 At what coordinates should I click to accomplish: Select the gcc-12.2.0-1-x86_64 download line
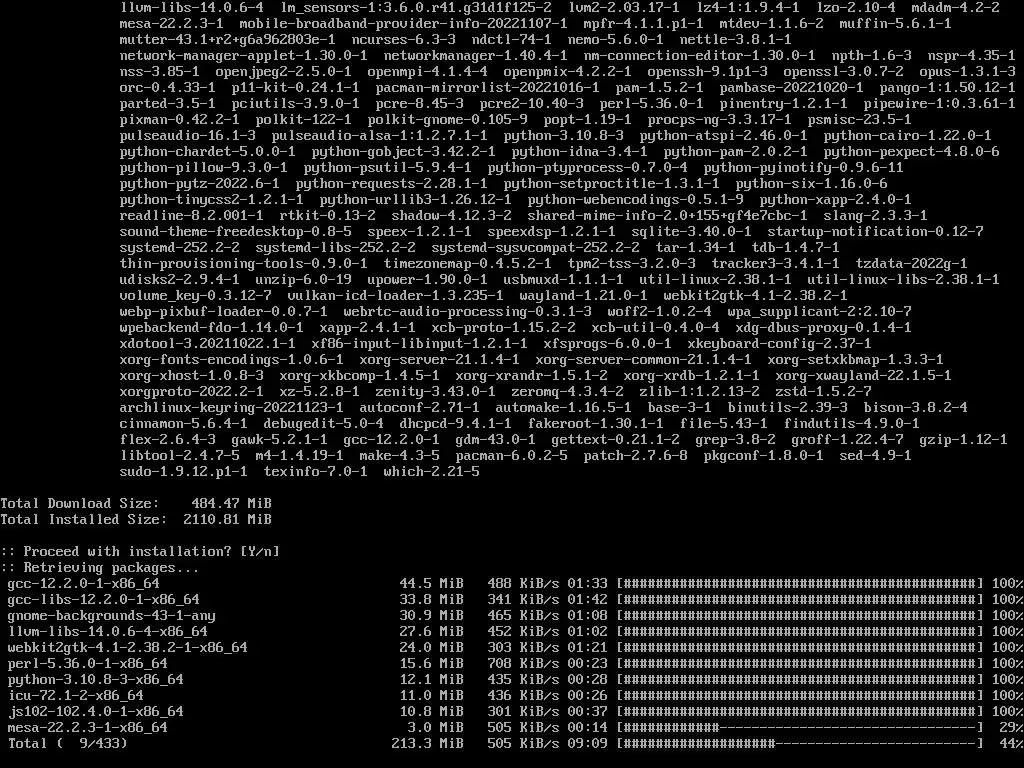pyautogui.click(x=512, y=583)
